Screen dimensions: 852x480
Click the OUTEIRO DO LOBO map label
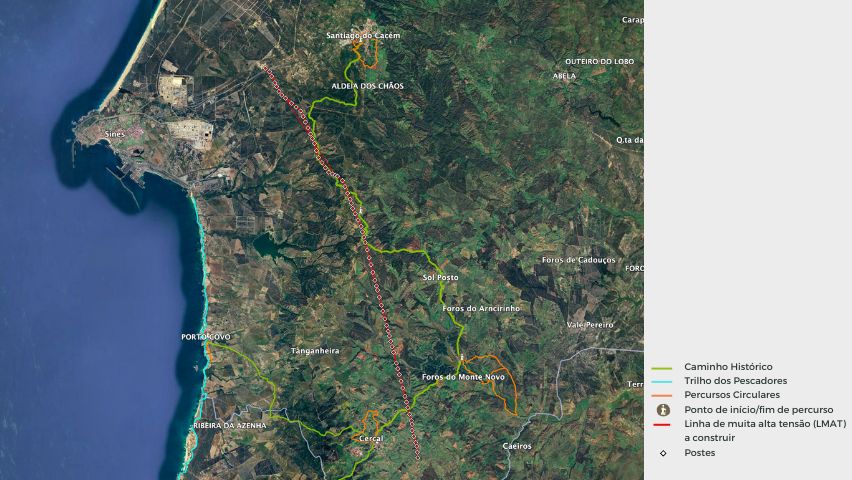[599, 61]
